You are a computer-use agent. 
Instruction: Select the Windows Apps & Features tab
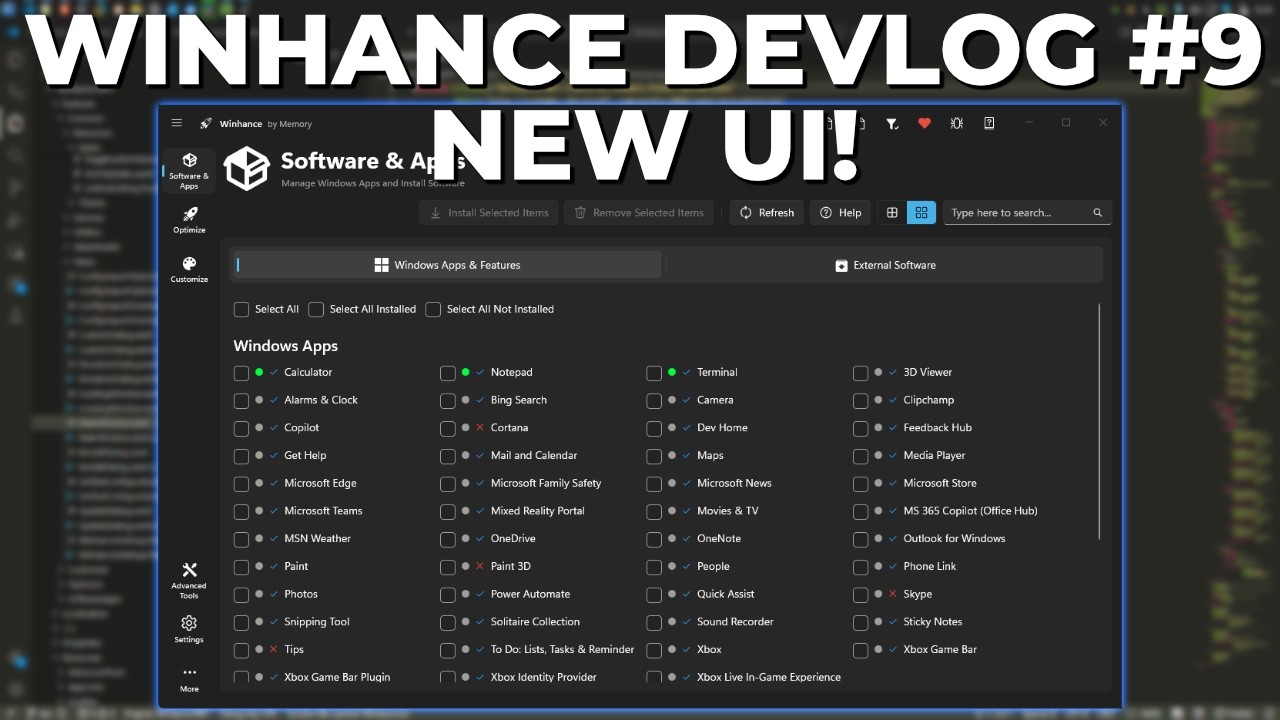pos(447,265)
